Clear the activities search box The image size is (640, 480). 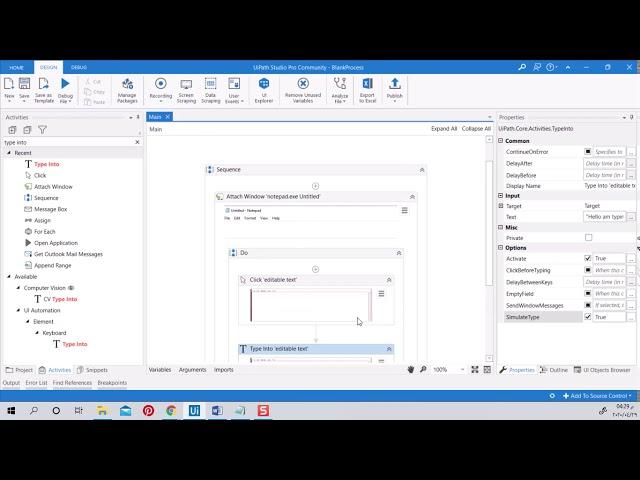tap(137, 142)
